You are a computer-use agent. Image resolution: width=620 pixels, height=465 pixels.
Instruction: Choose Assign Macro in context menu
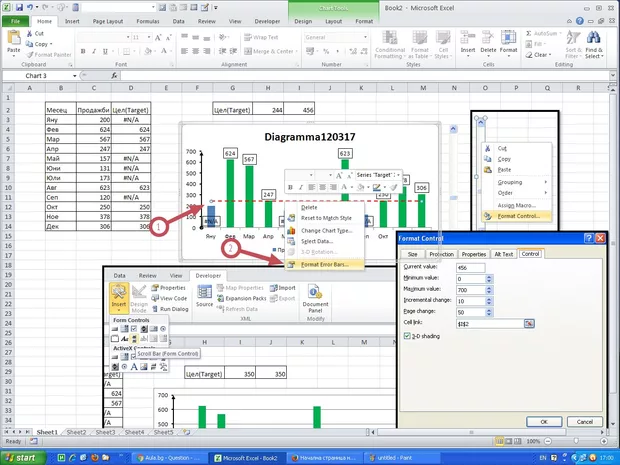click(516, 205)
